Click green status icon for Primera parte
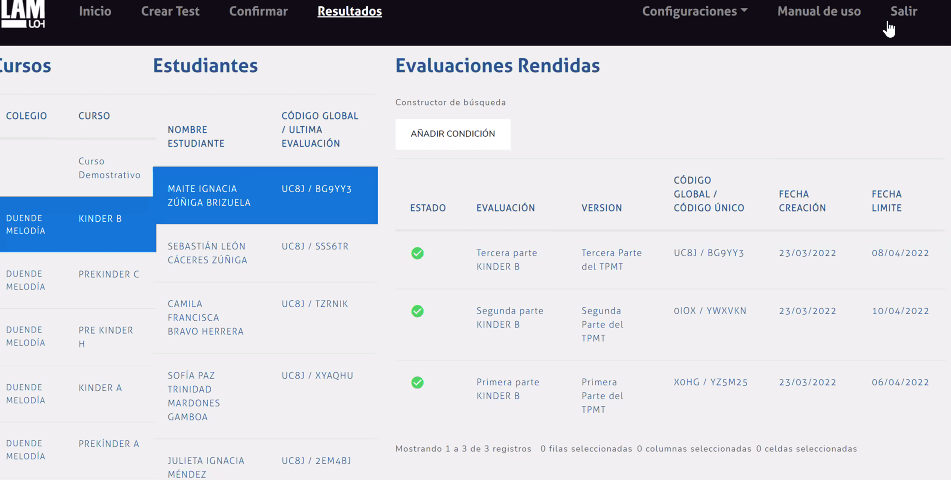The height and width of the screenshot is (480, 951). click(x=417, y=382)
